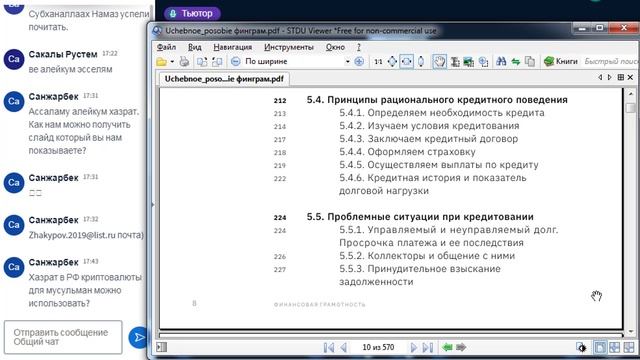Click contents entry '5.5.2. Коллекторы и общение с ними'
Screen dimensions: 640x360
(427, 256)
